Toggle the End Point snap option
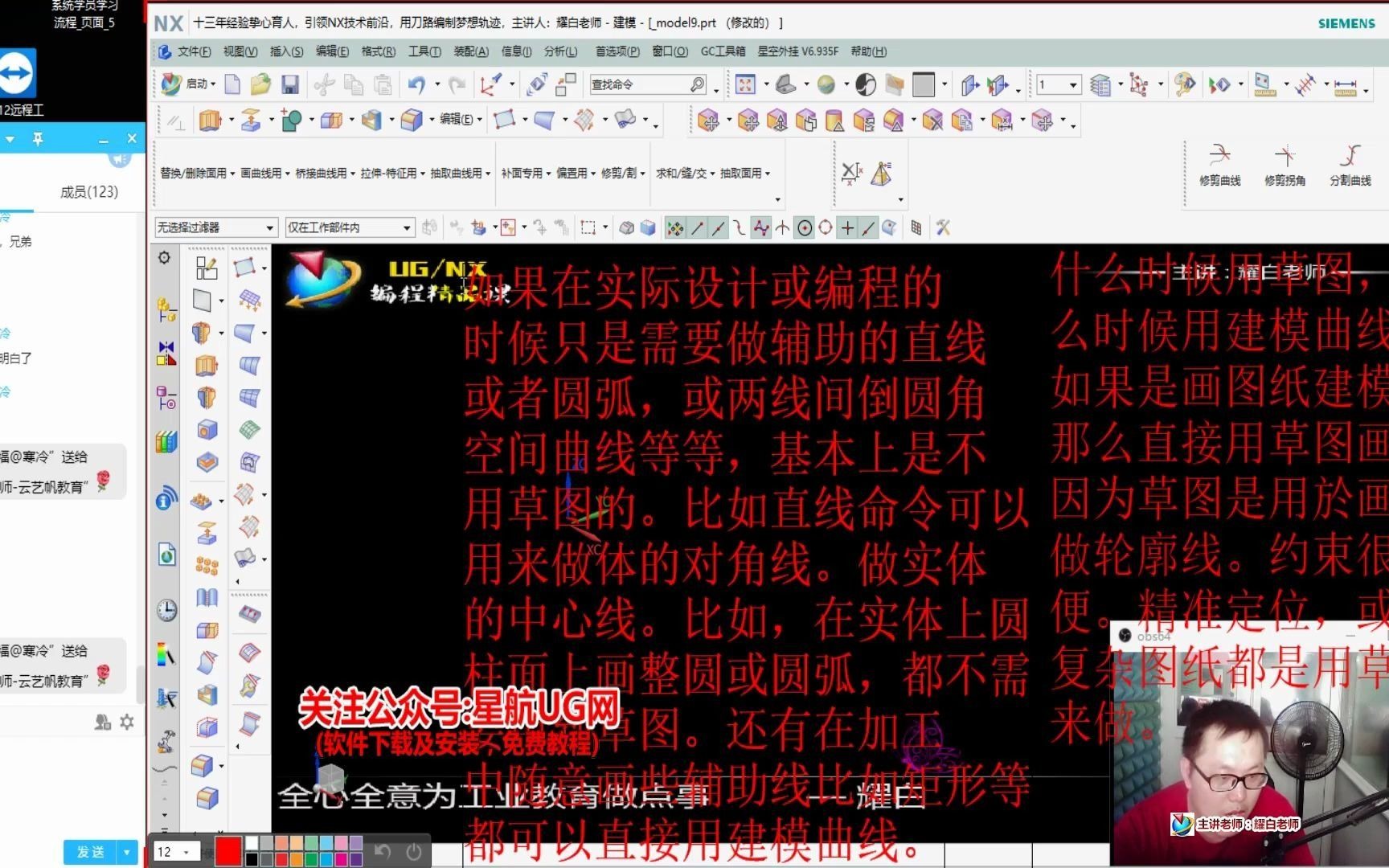 pos(697,228)
